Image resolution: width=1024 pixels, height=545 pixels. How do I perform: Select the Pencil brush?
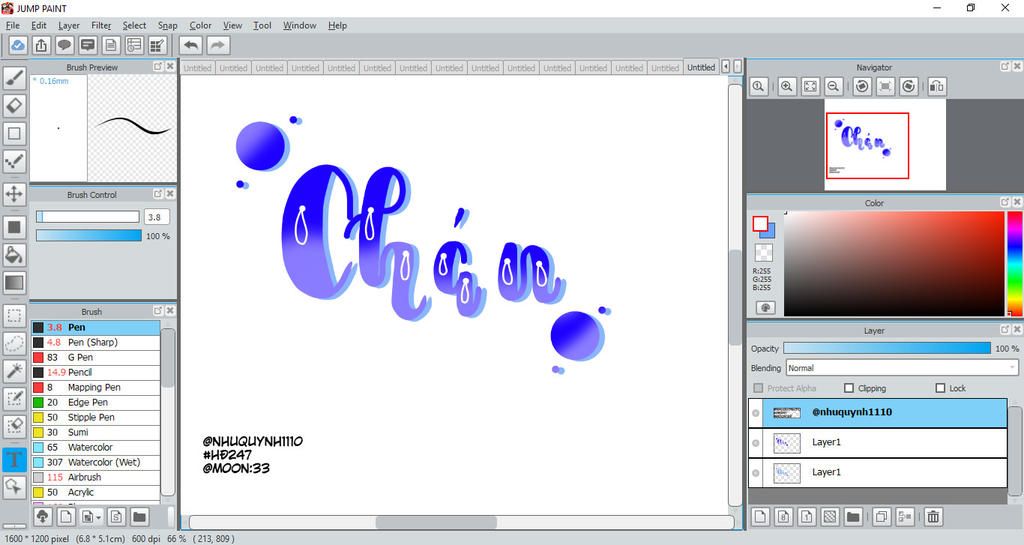[x=95, y=372]
